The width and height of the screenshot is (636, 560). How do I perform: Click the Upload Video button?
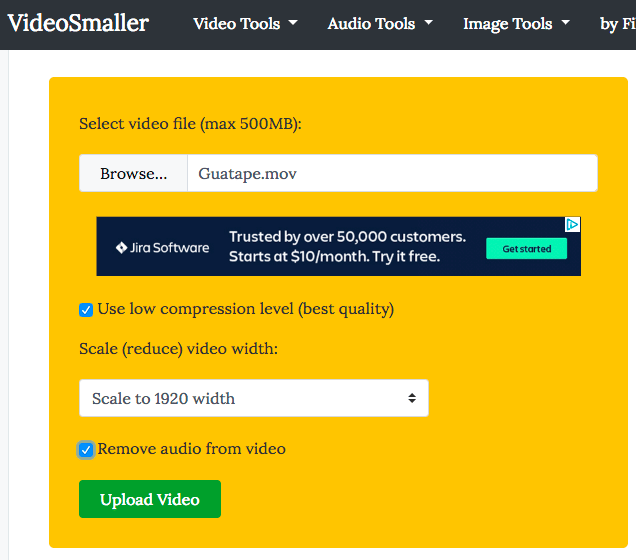[150, 499]
